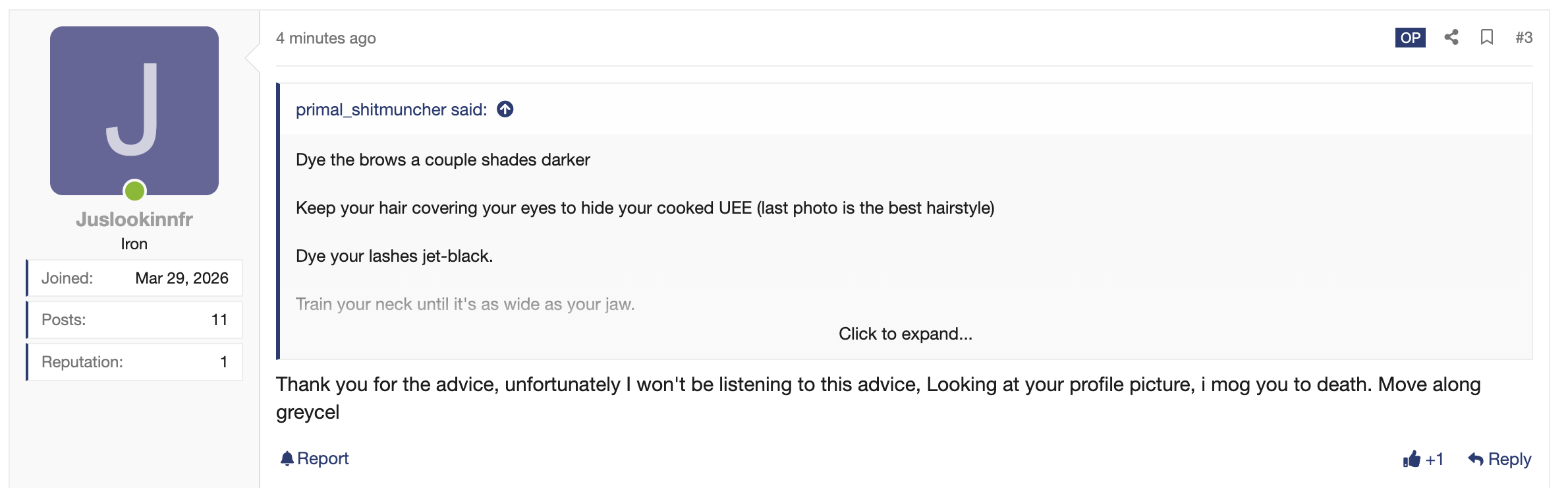Click the J avatar thumbnail
The width and height of the screenshot is (1568, 488).
pos(134,110)
